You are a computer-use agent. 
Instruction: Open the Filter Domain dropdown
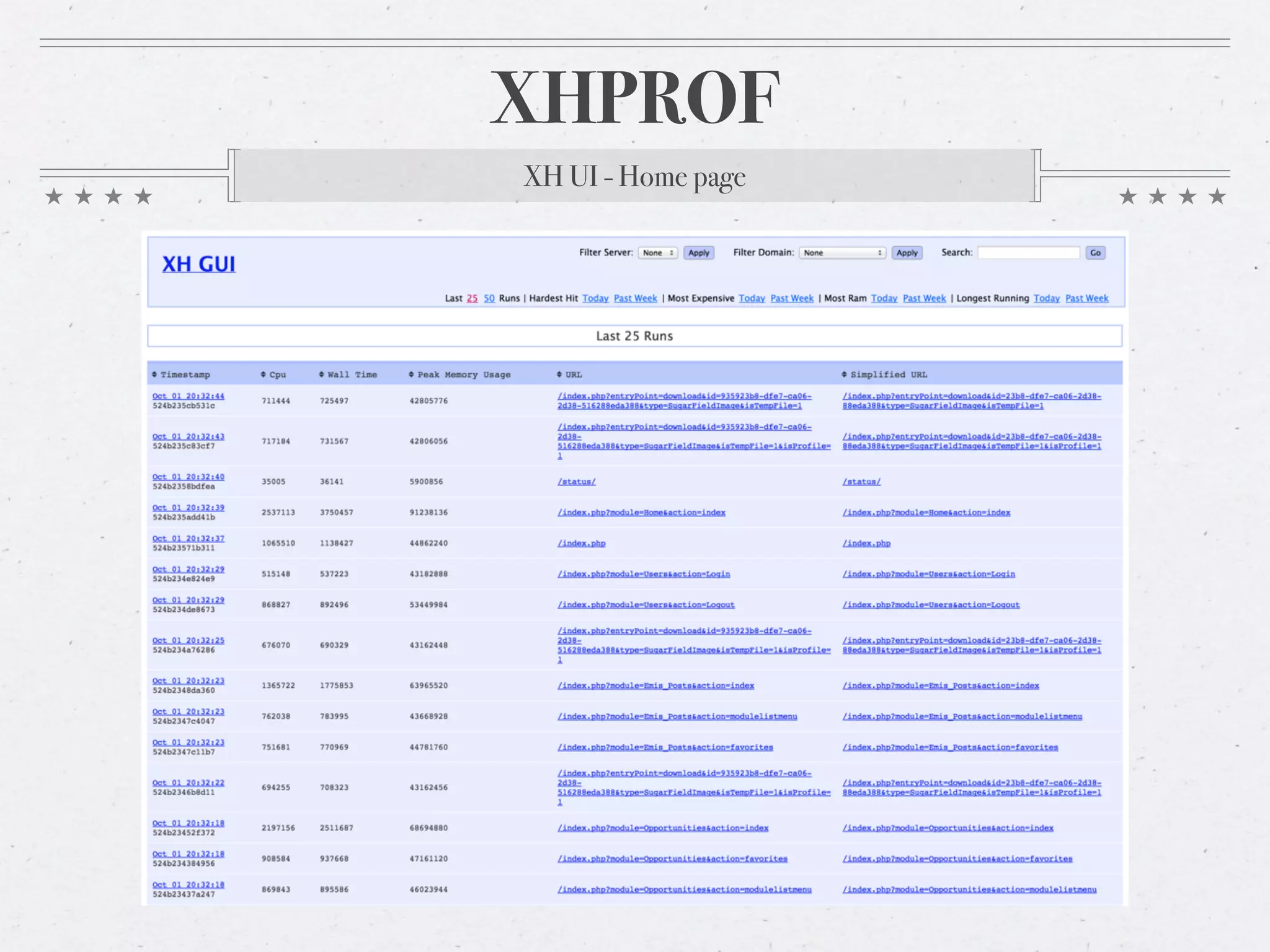pos(841,253)
